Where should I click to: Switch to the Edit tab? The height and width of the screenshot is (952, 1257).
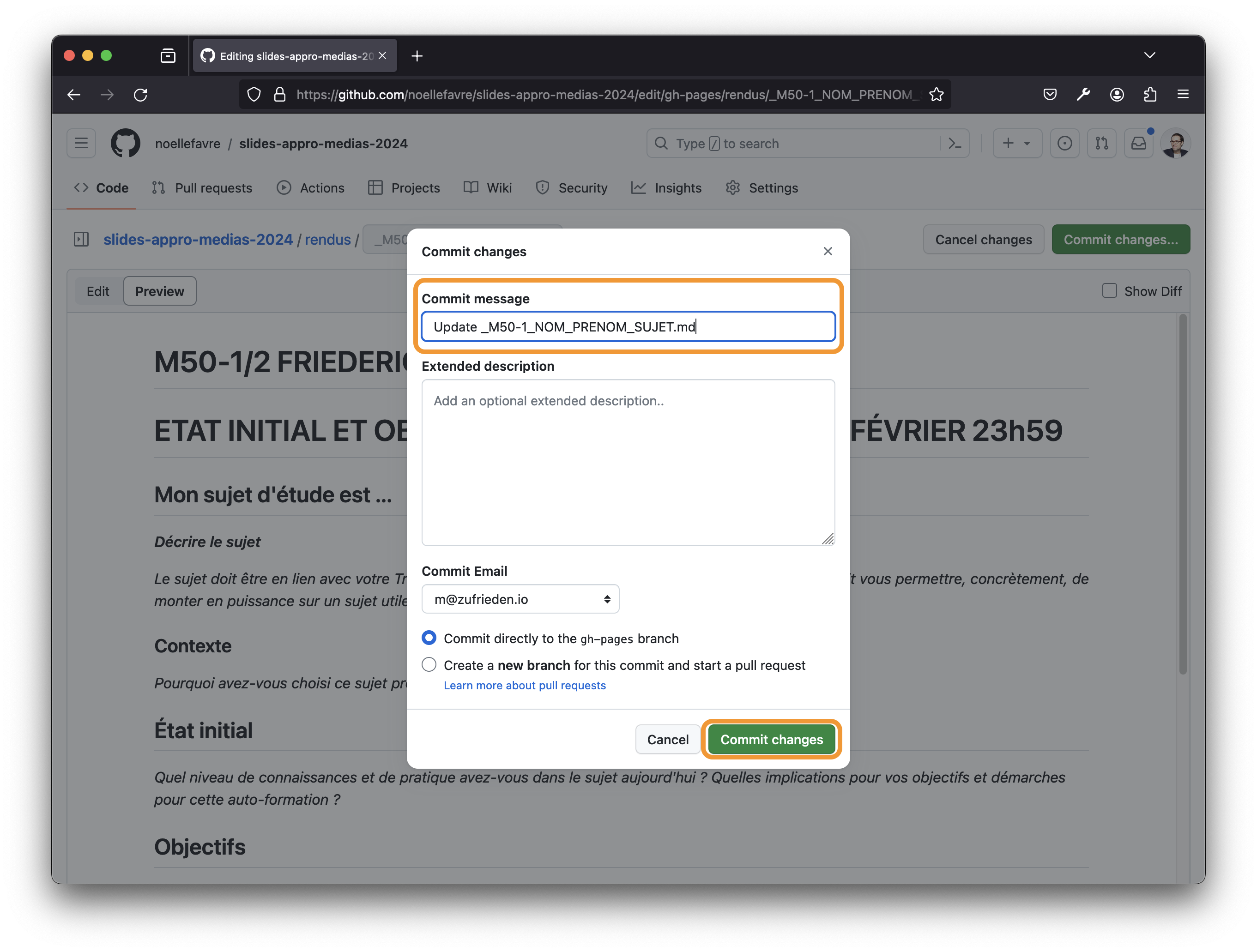tap(98, 291)
